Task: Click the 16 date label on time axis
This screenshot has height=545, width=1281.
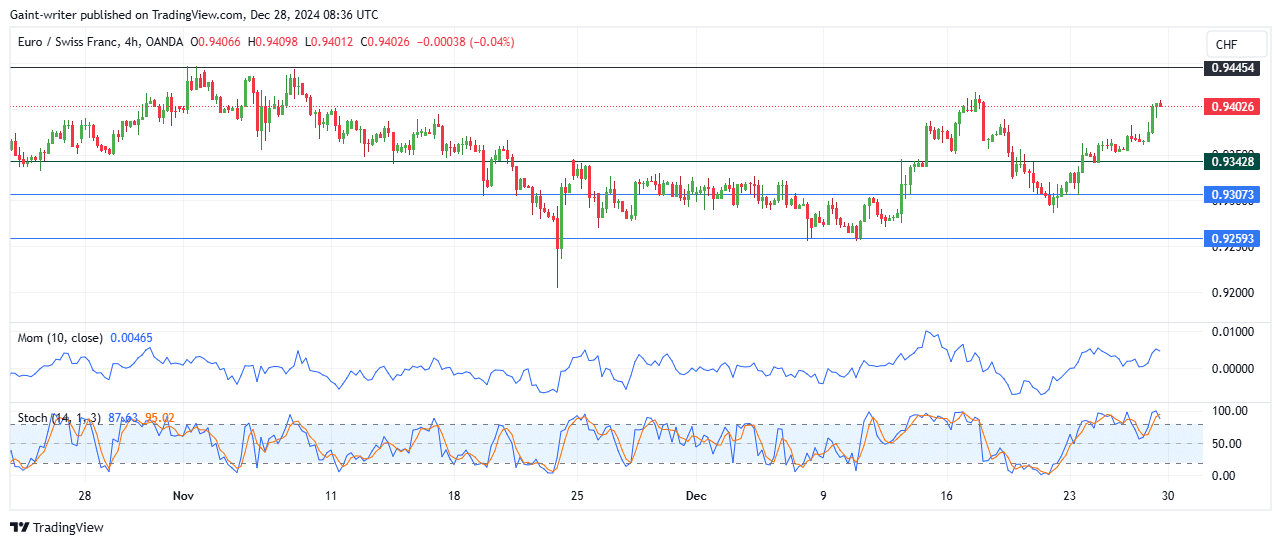Action: (x=946, y=496)
